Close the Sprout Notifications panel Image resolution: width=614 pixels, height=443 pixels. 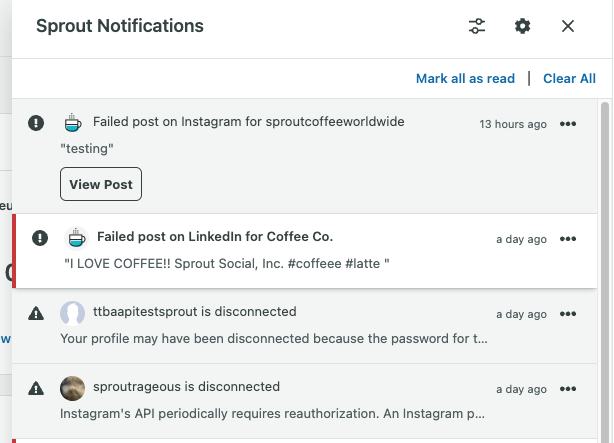coord(568,26)
